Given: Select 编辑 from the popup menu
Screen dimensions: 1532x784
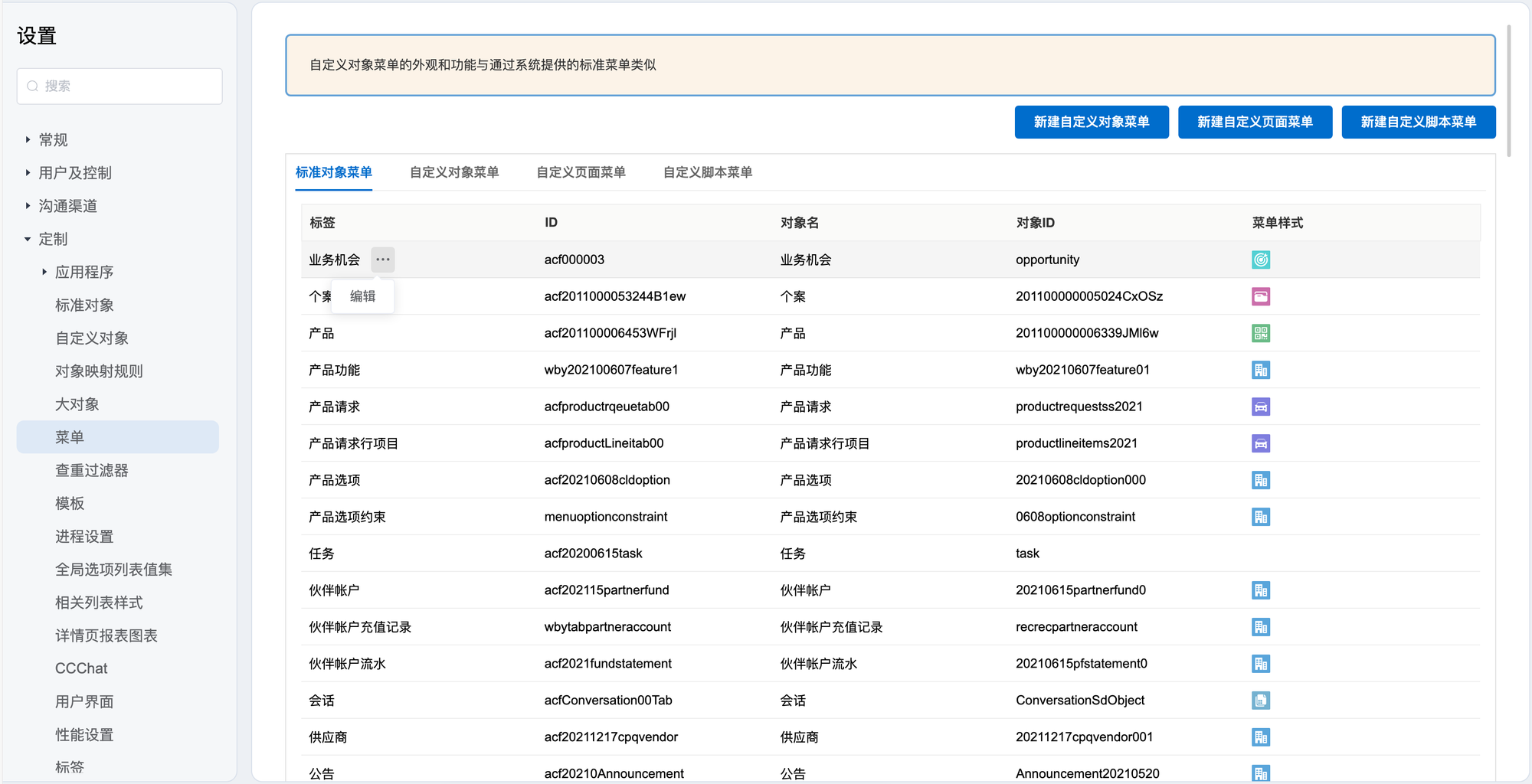Looking at the screenshot, I should [362, 296].
